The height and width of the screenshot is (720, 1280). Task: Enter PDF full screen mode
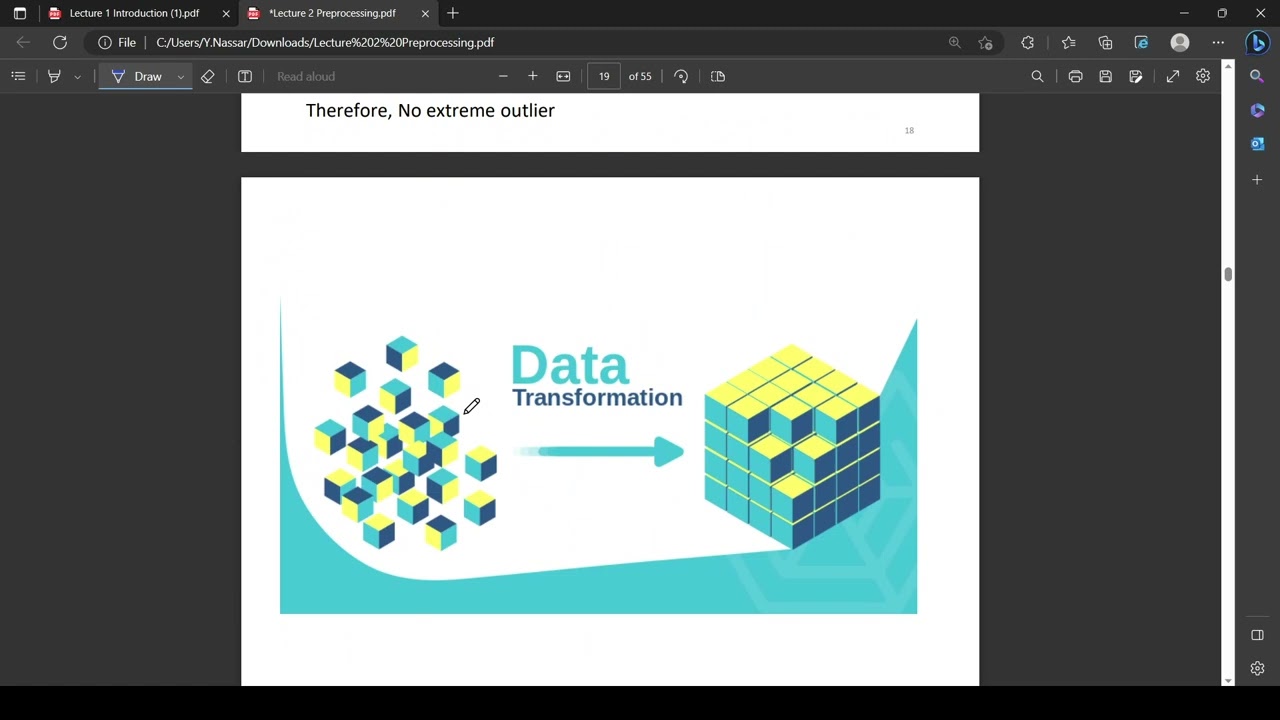(x=1173, y=76)
